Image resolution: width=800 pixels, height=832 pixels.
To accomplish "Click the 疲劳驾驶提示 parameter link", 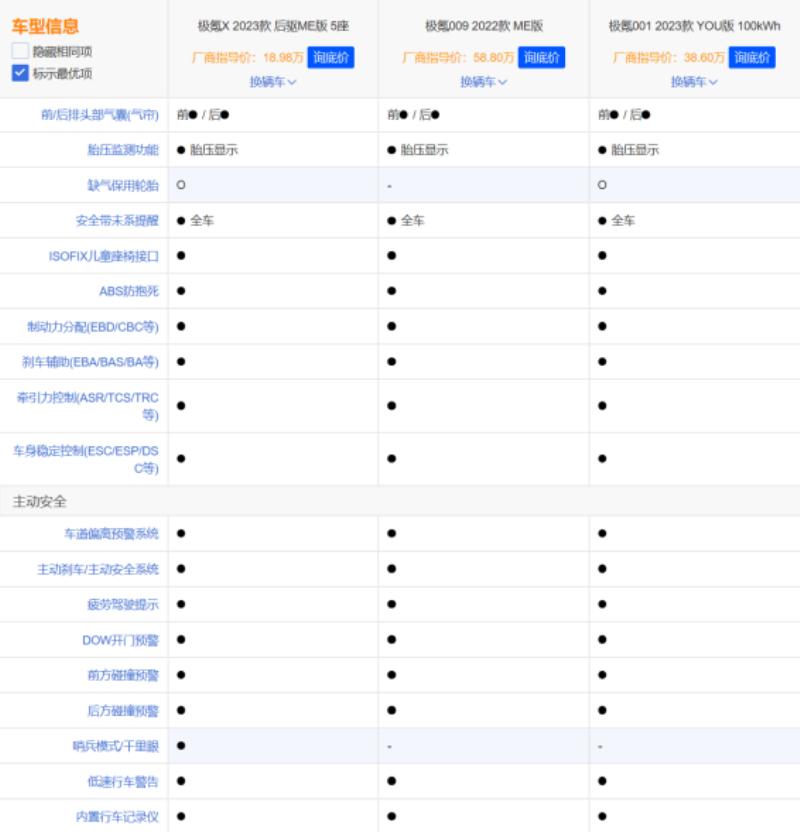I will 123,604.
